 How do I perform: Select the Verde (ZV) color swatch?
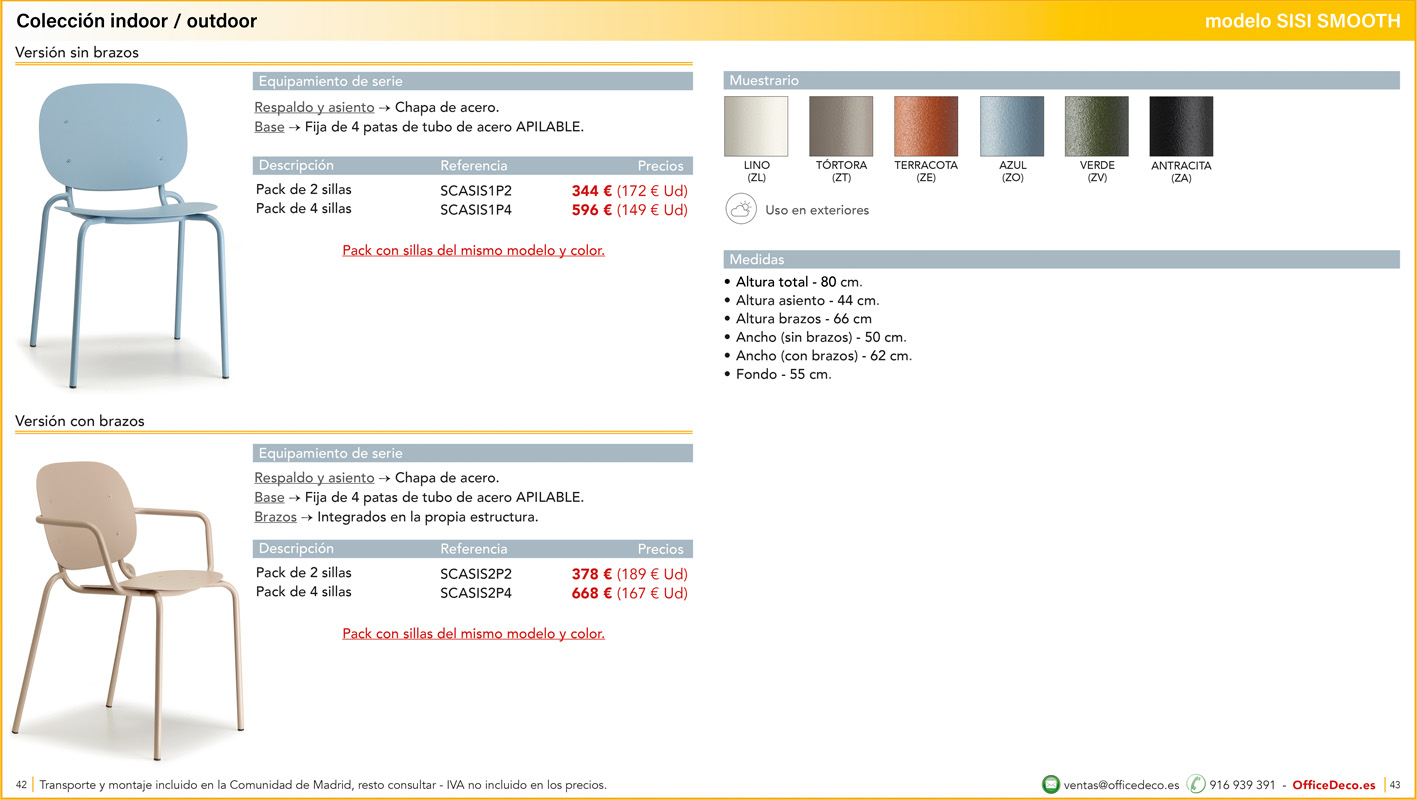pos(1097,127)
